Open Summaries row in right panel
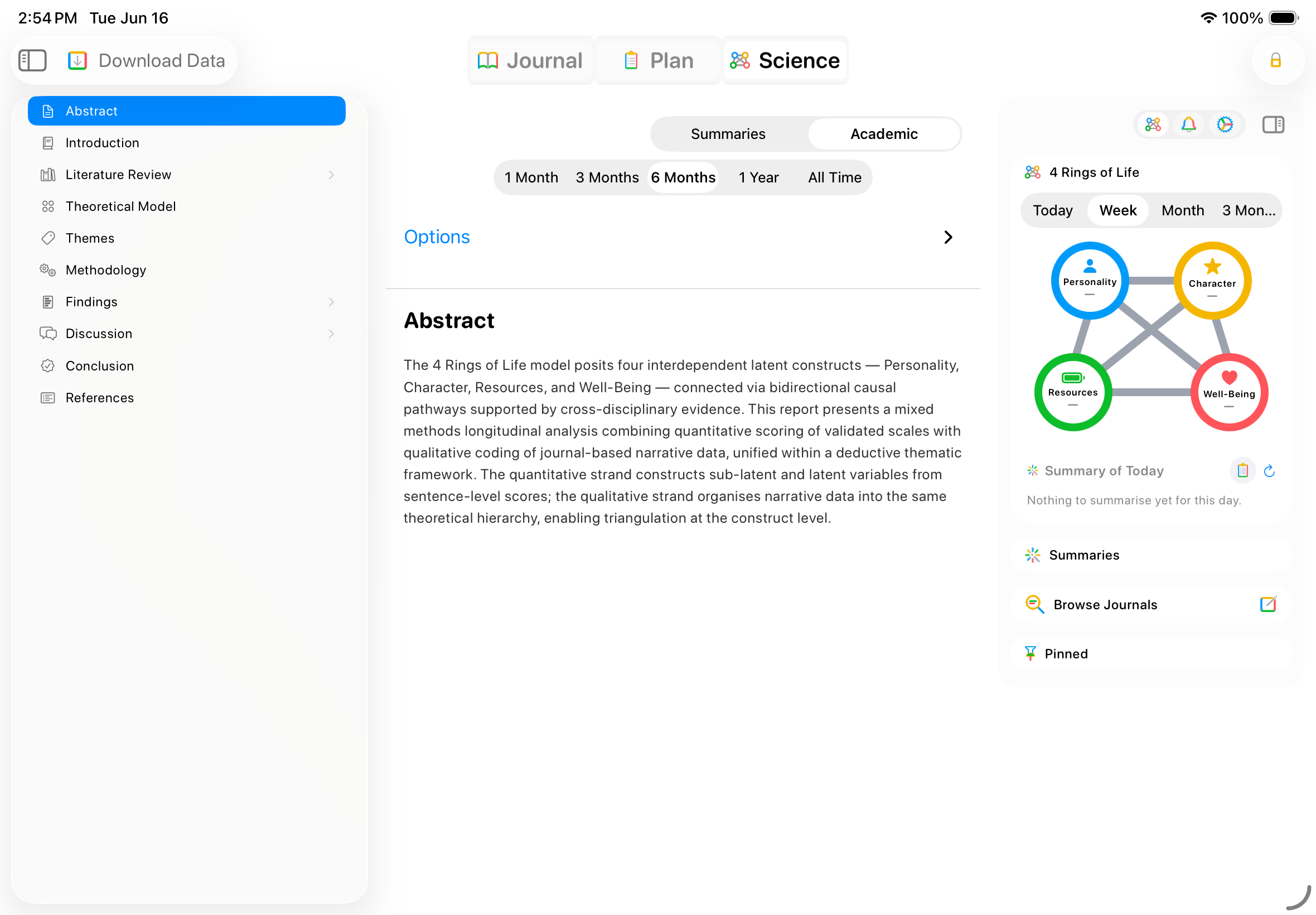 1151,555
